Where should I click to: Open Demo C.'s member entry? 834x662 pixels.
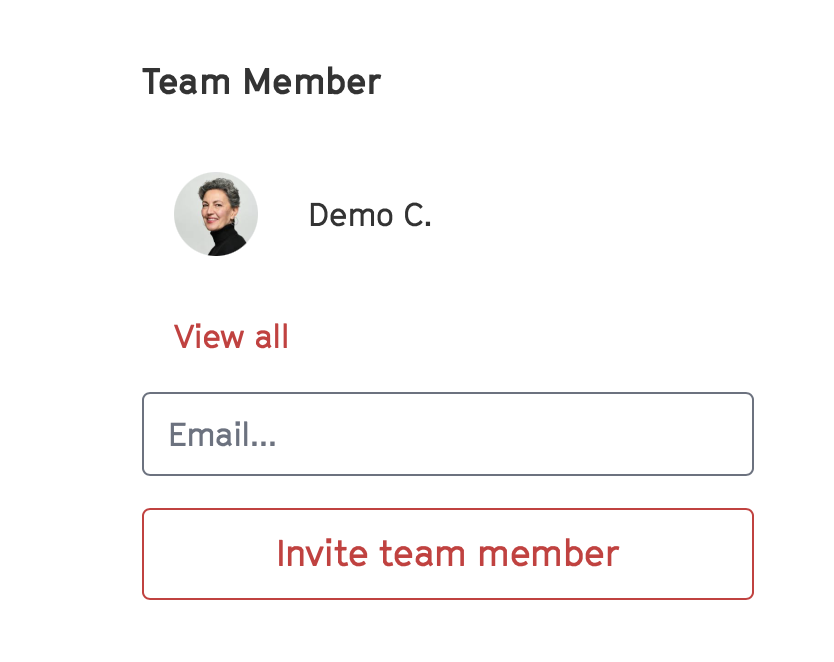coord(370,215)
